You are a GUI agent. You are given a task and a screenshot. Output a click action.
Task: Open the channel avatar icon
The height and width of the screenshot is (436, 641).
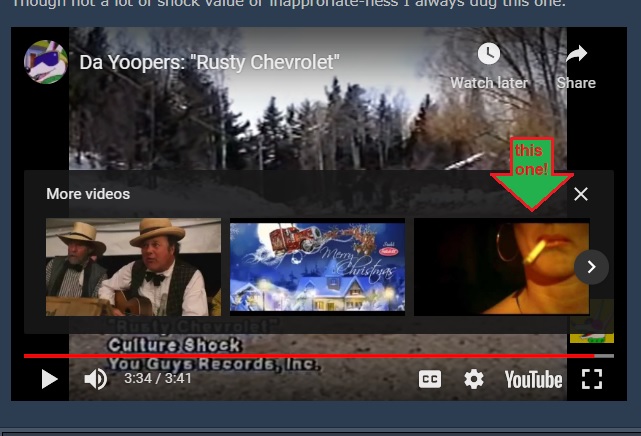(x=46, y=62)
